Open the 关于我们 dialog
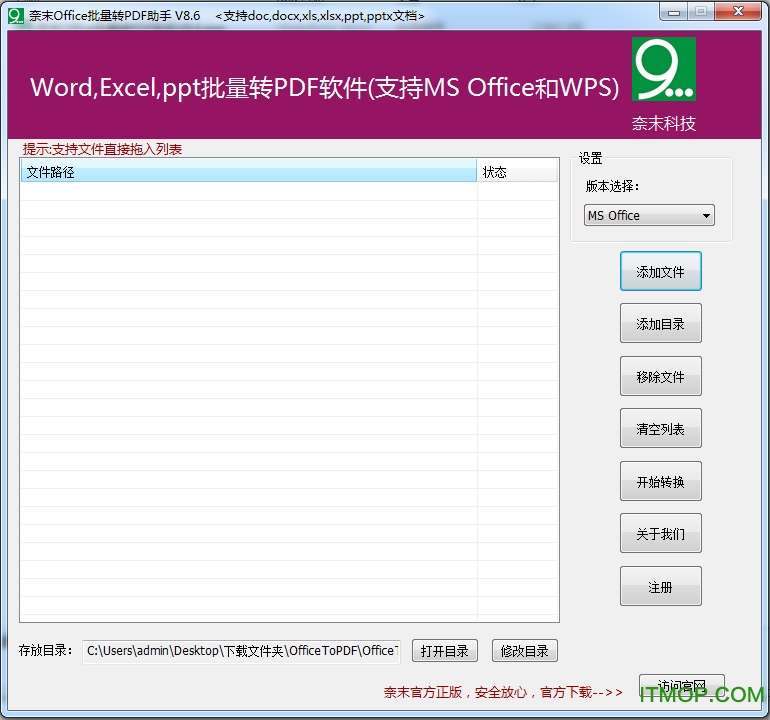This screenshot has height=720, width=770. tap(660, 533)
